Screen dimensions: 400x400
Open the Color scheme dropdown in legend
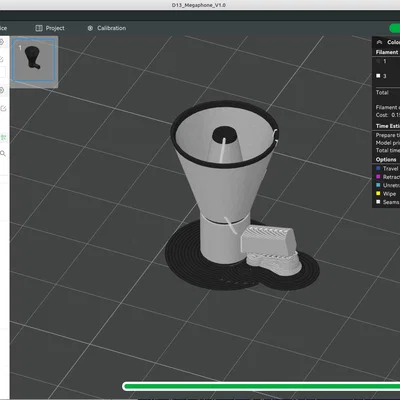tap(393, 42)
